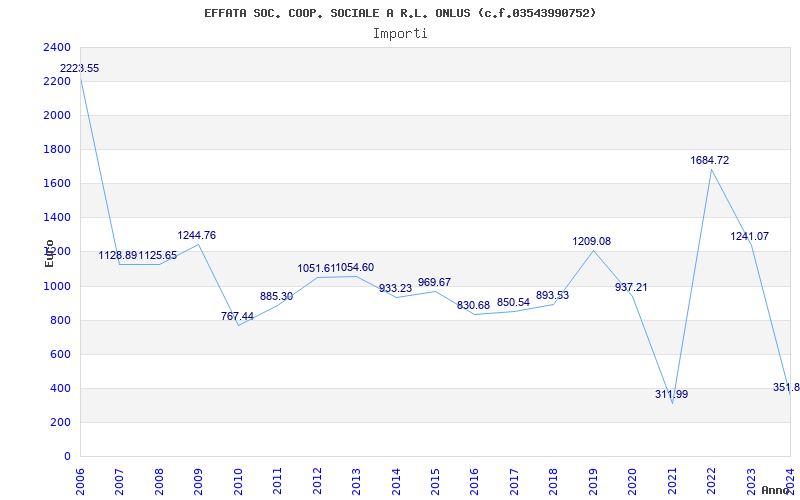Click the 2009 year label

point(198,482)
